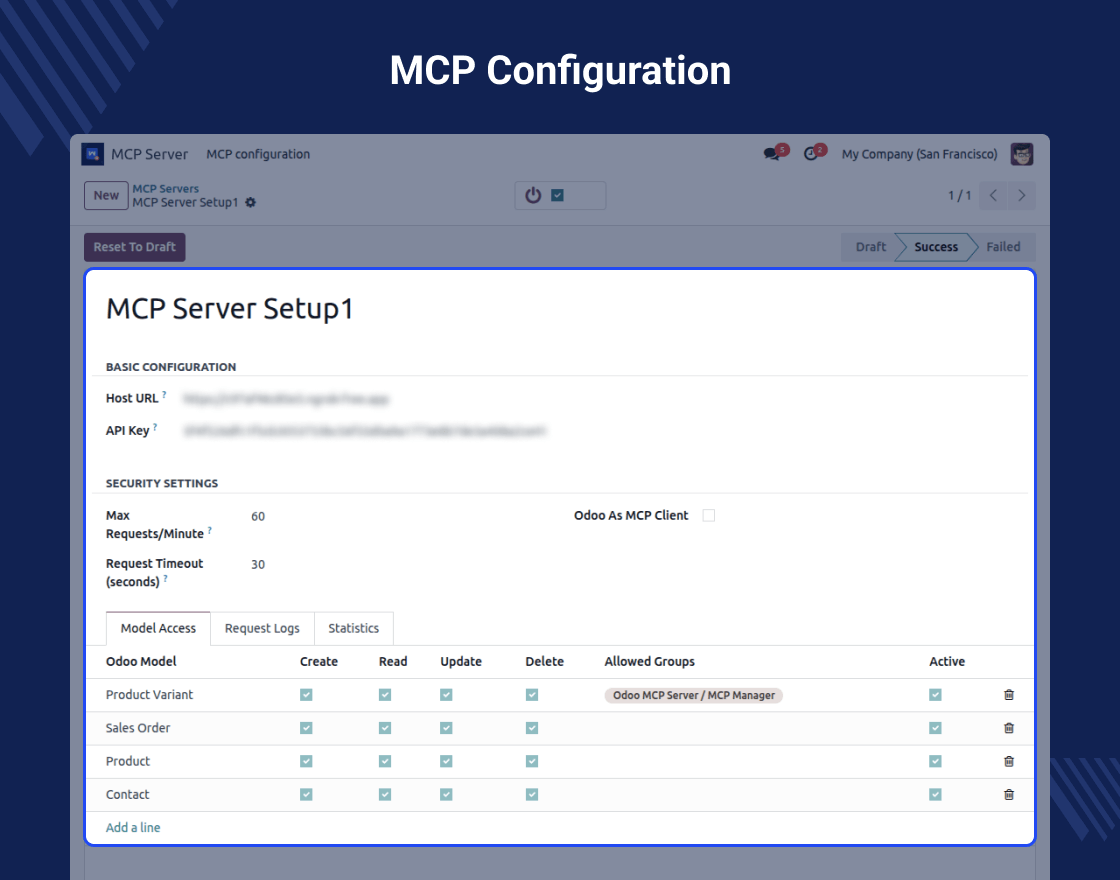Open the MCP Server app icon
Screen dimensions: 1120x880
pos(92,154)
